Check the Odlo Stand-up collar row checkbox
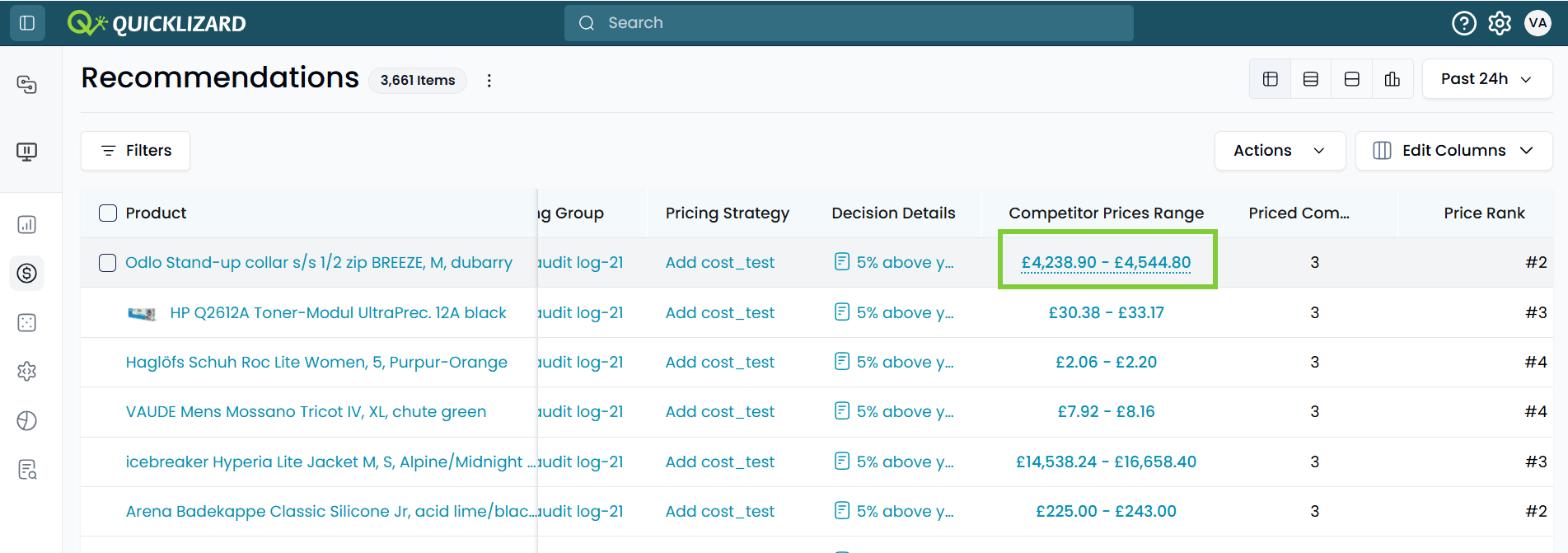This screenshot has width=1568, height=553. [108, 263]
